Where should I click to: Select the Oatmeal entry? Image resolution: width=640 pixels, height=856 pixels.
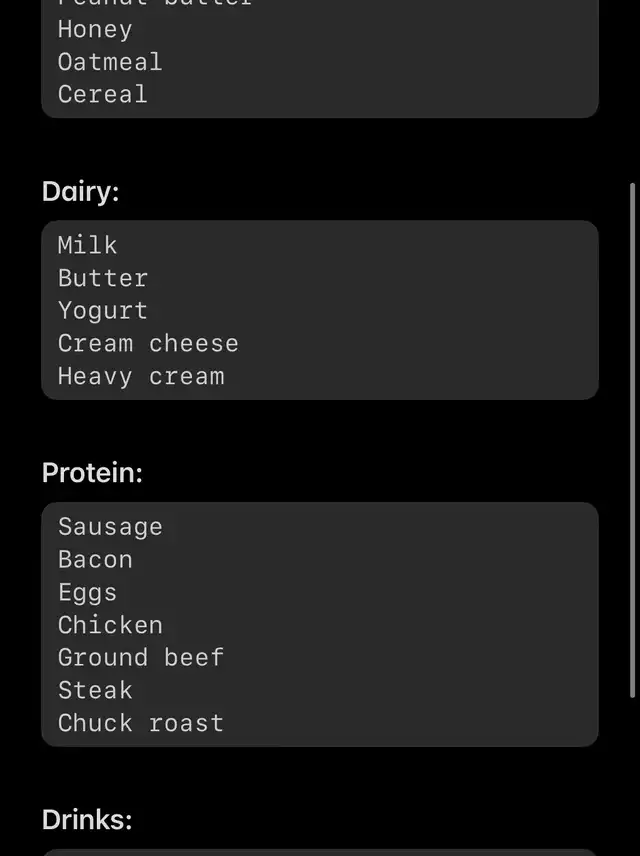click(x=110, y=62)
